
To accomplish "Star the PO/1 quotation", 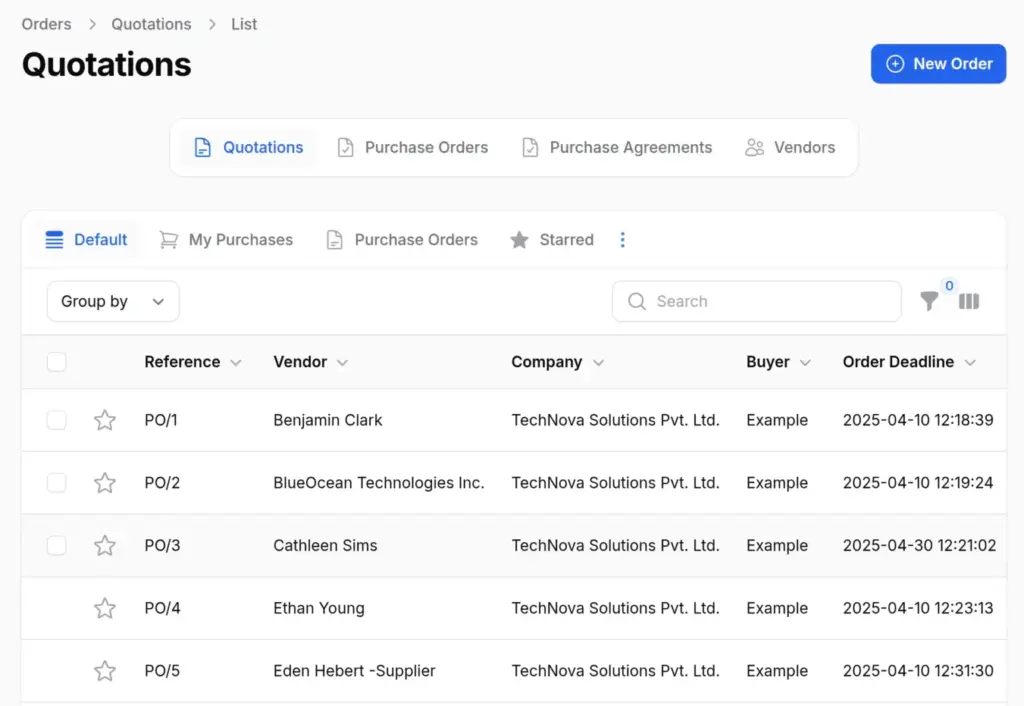I will tap(105, 420).
